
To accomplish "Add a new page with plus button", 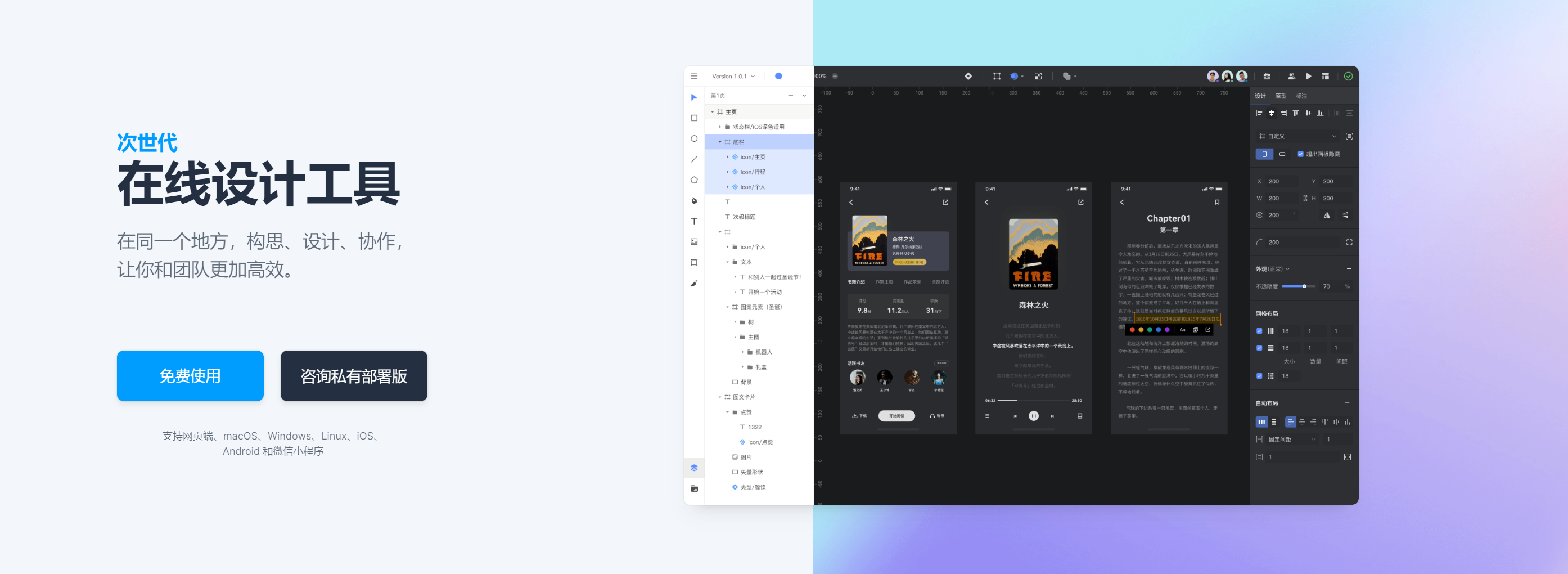I will click(x=791, y=96).
